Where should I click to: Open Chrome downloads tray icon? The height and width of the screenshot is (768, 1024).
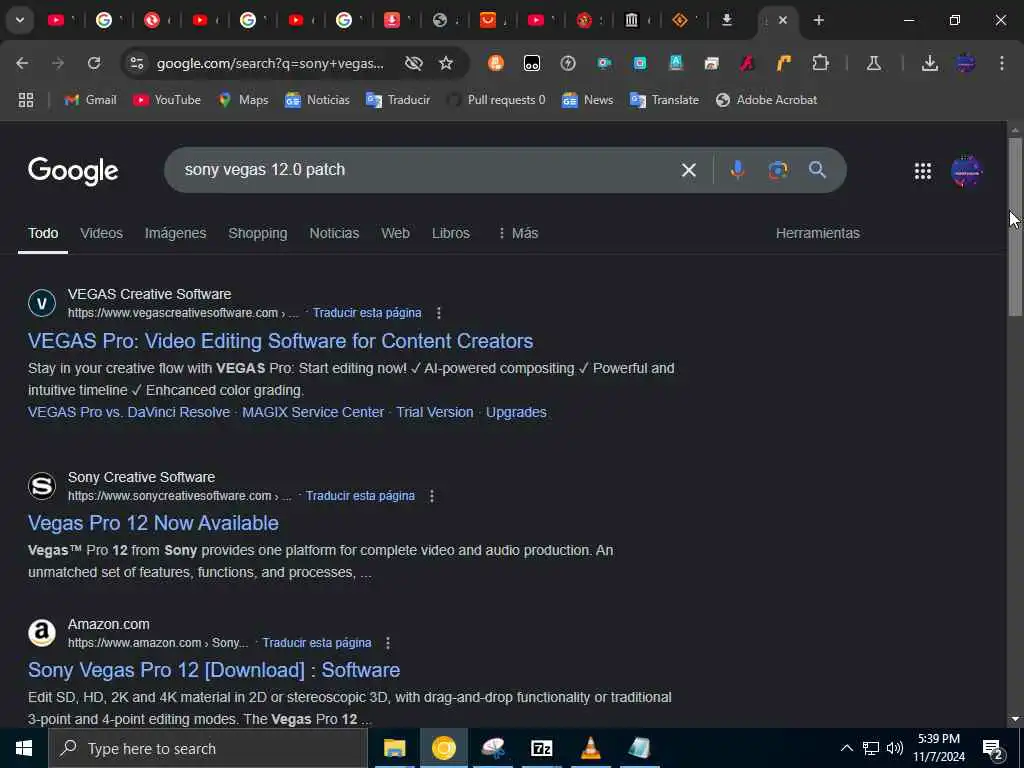click(x=929, y=63)
